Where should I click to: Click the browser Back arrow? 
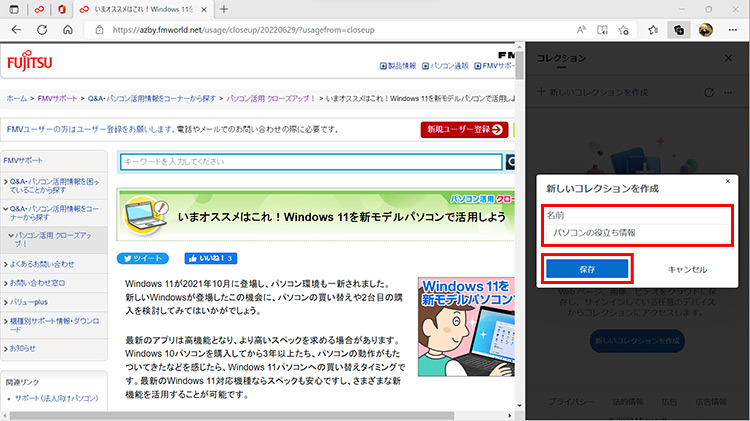click(x=16, y=30)
